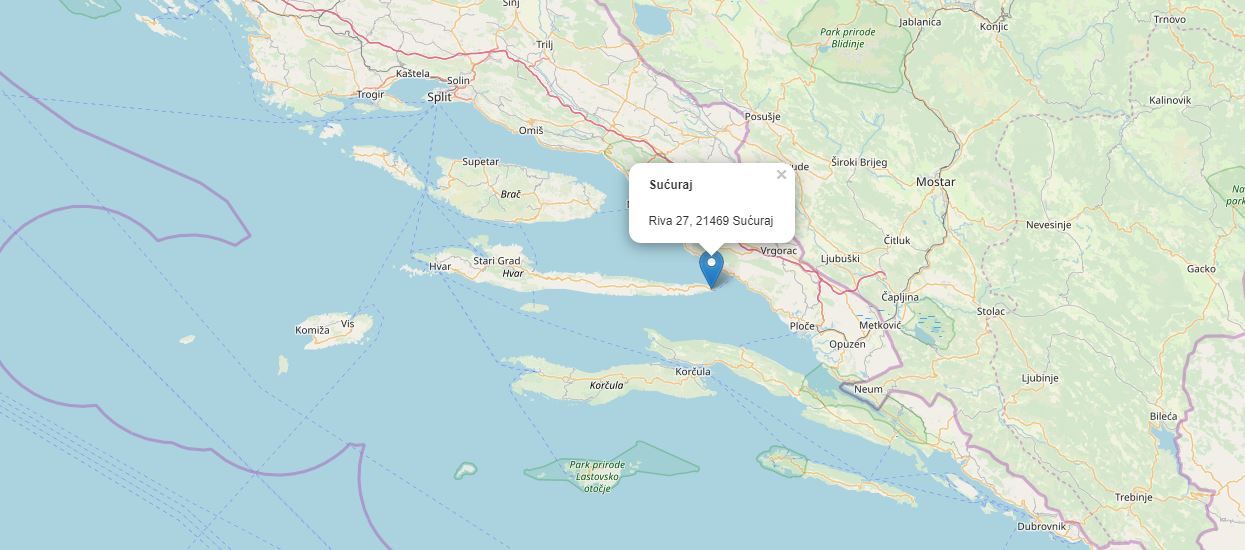Click the Stari Grad label on Hvar
This screenshot has width=1245, height=550.
coord(497,261)
